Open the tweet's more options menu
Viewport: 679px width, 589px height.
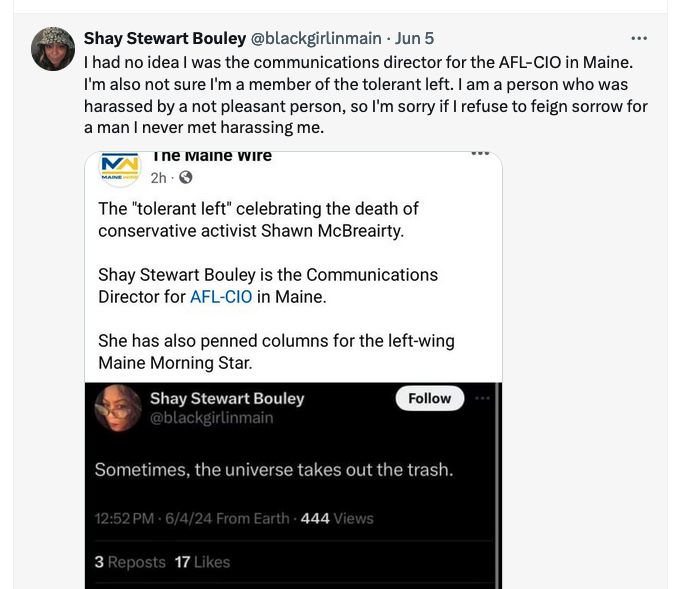(x=638, y=38)
